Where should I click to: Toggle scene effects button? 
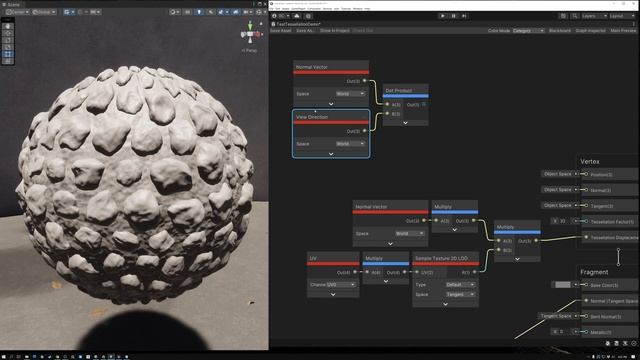click(x=222, y=12)
